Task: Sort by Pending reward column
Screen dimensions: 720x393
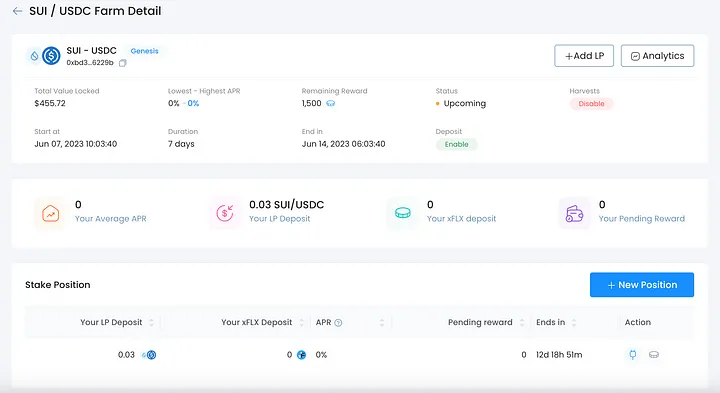Action: pyautogui.click(x=522, y=322)
